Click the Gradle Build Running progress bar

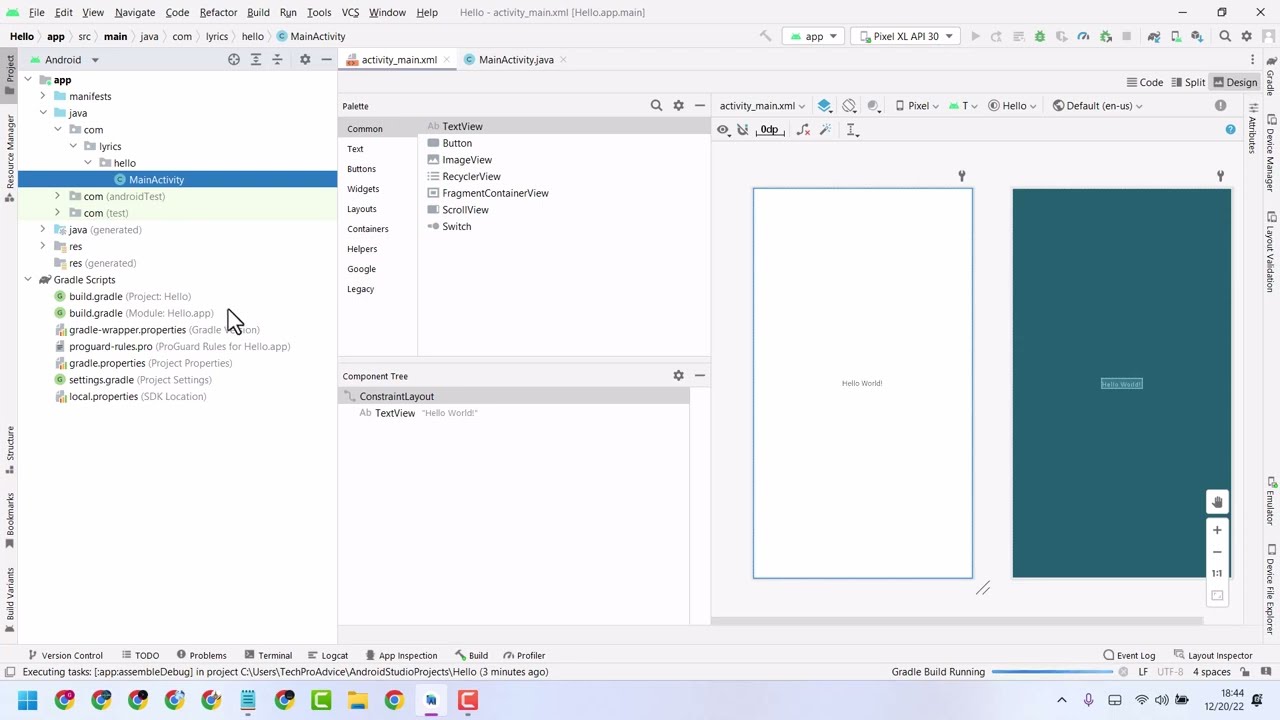tap(1052, 672)
